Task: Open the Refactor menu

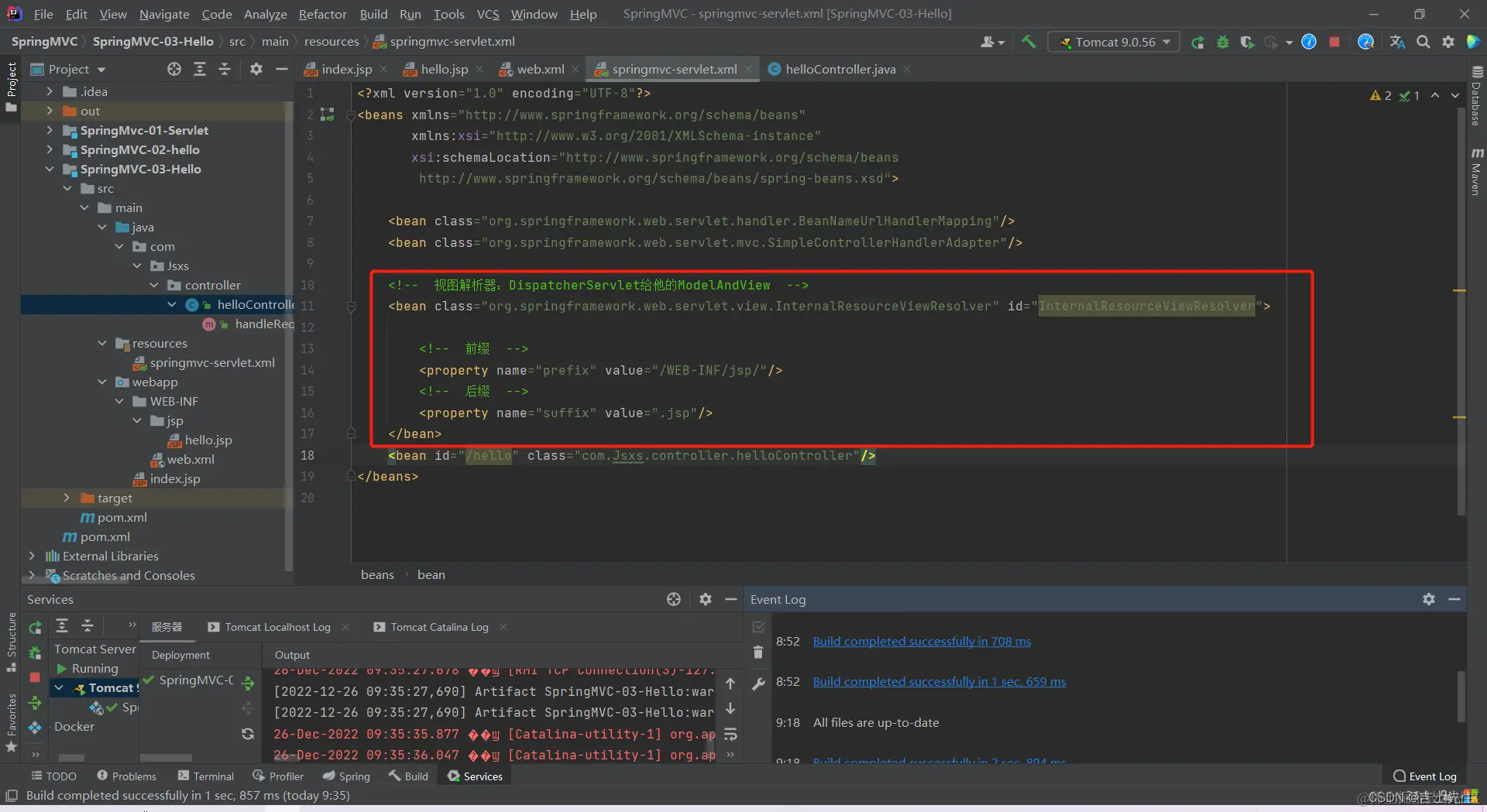Action: pyautogui.click(x=323, y=14)
